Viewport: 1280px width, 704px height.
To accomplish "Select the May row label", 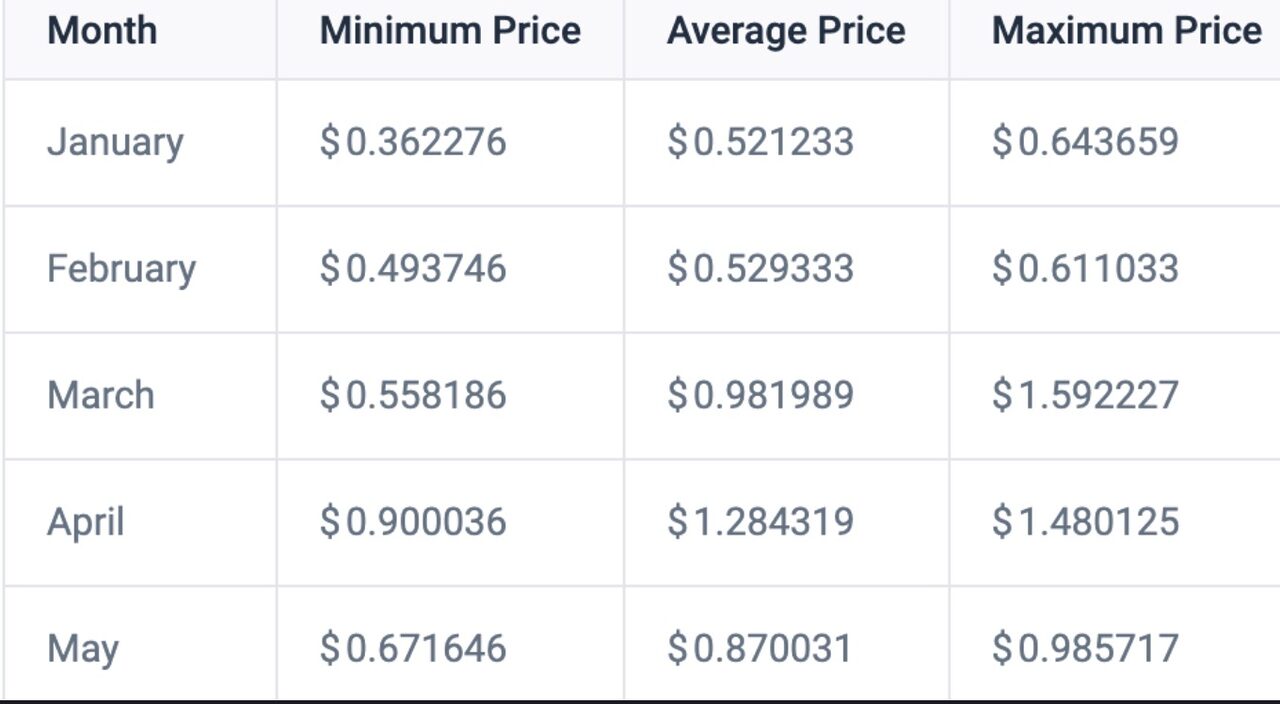I will click(83, 649).
